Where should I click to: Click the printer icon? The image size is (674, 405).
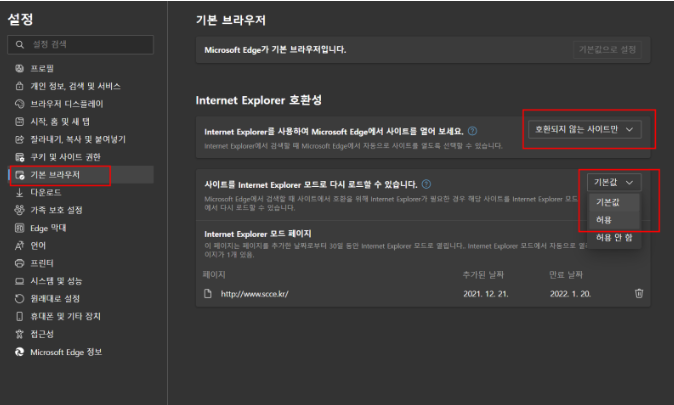[19, 263]
